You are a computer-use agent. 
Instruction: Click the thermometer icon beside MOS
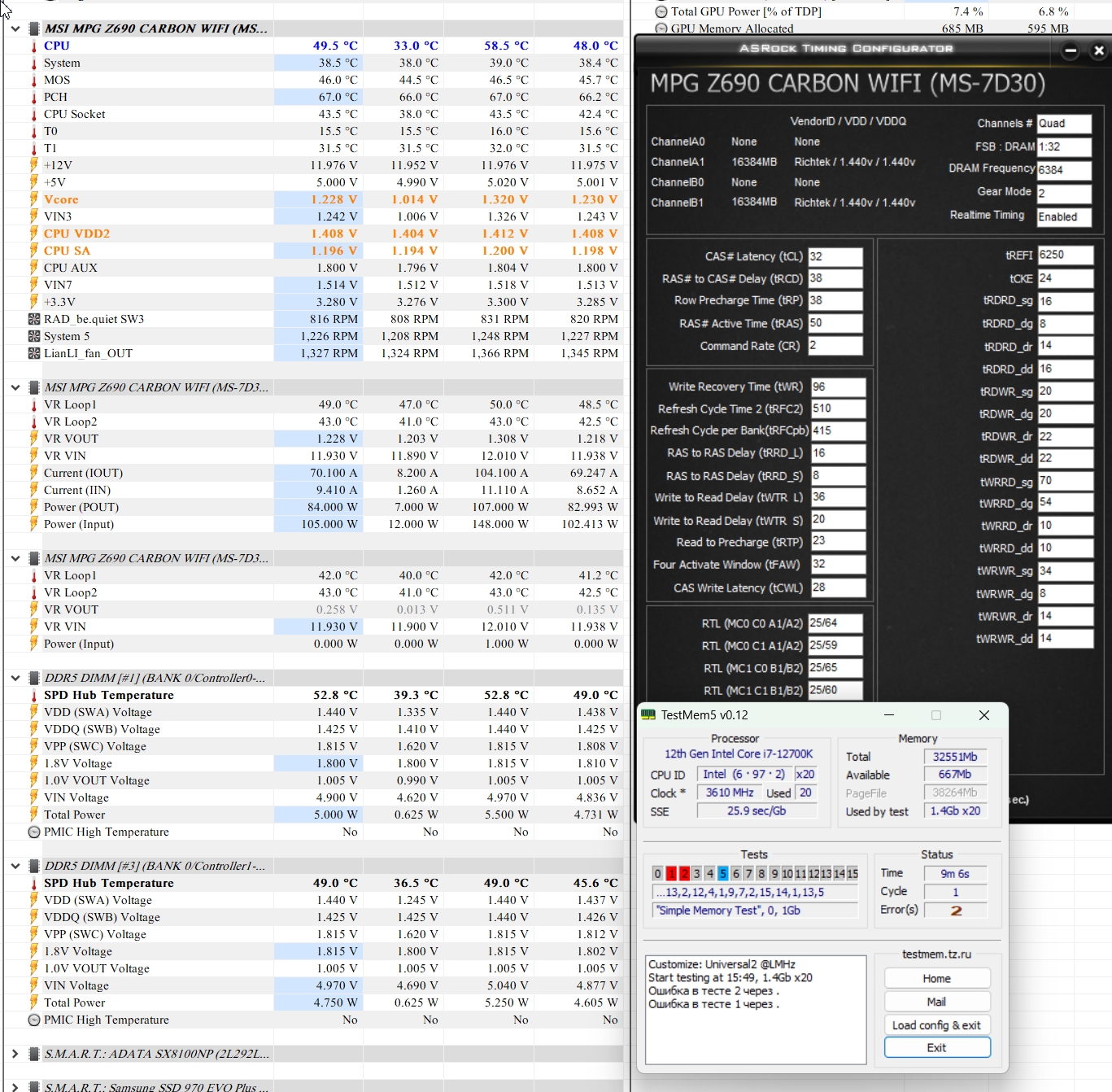coord(34,81)
